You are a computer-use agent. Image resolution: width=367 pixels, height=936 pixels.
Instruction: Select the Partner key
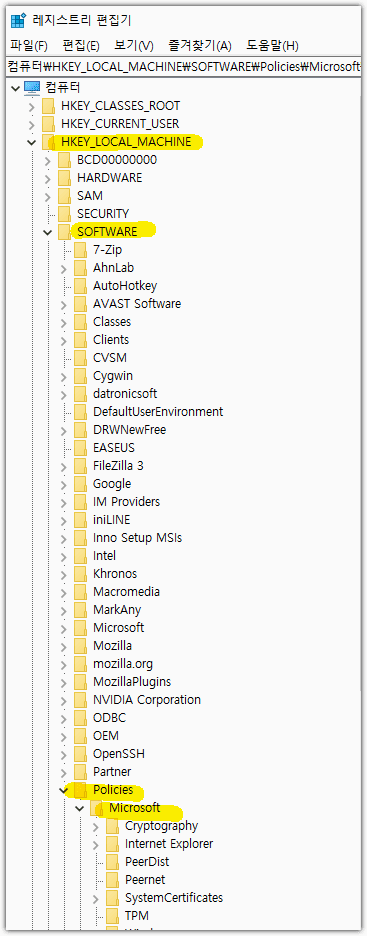click(112, 772)
